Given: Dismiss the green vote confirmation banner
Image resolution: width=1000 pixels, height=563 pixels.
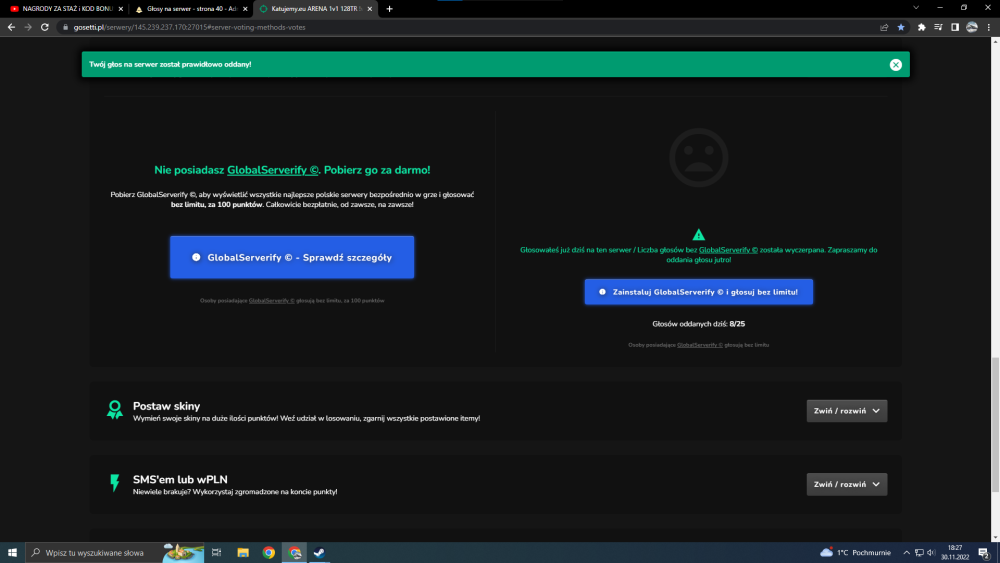Looking at the screenshot, I should (x=895, y=64).
